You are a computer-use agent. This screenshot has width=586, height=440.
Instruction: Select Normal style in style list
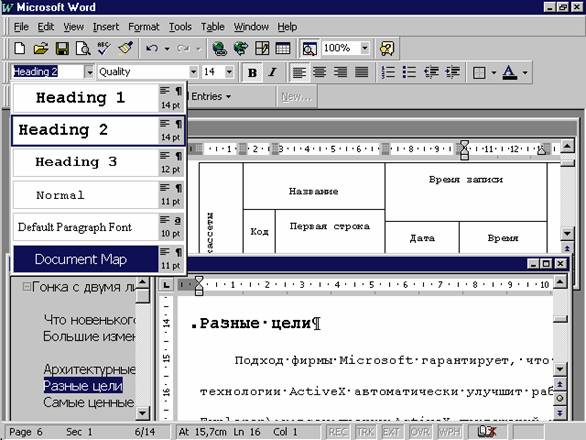(x=99, y=195)
